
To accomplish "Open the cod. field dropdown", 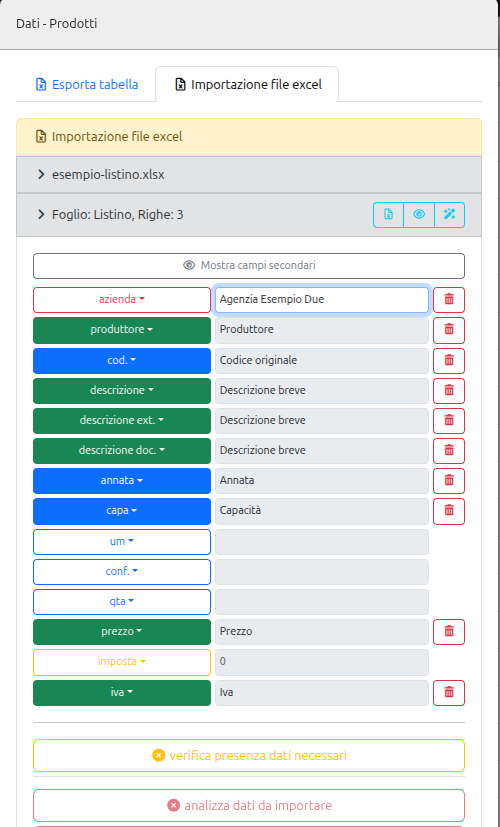I will point(122,360).
